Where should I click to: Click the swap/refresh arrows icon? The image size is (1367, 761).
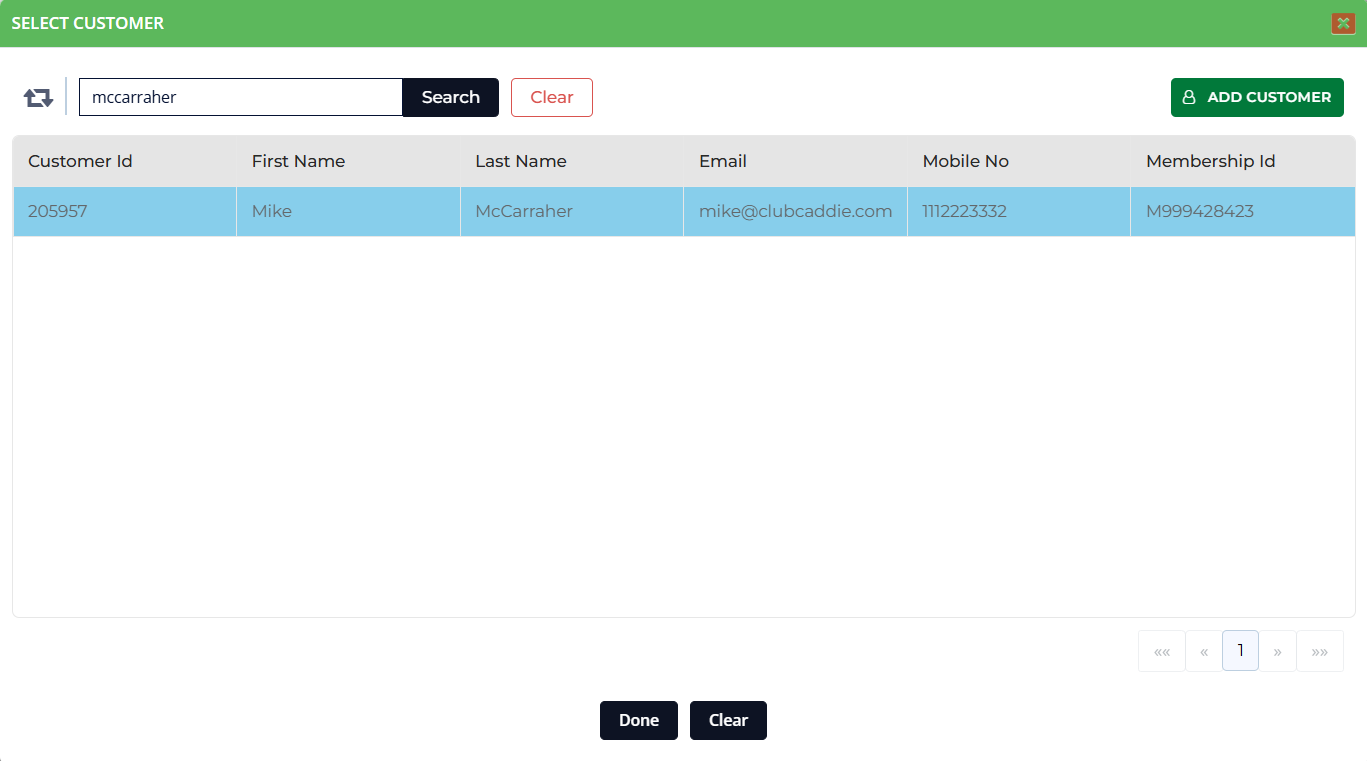click(38, 97)
